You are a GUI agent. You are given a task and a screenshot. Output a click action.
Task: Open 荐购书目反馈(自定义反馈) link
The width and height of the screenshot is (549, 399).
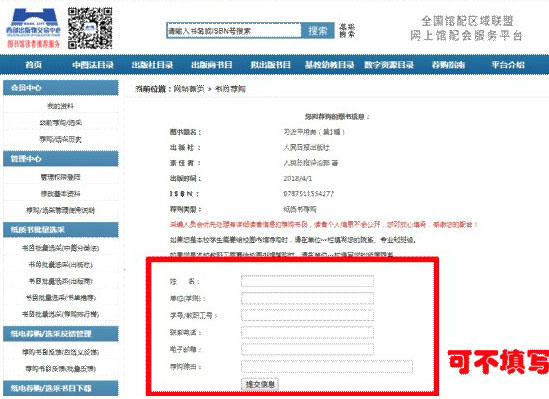point(61,352)
